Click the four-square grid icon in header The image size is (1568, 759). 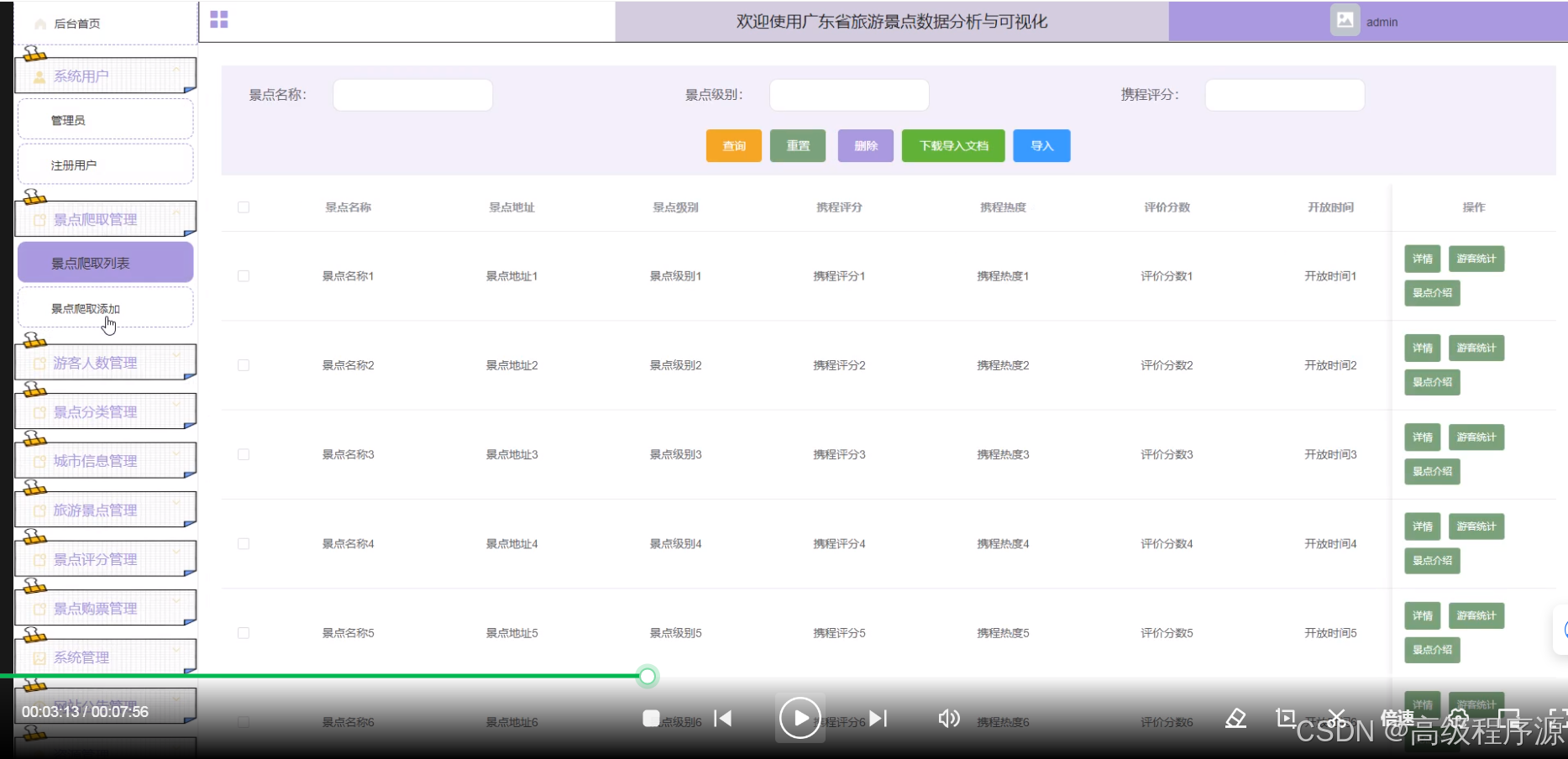pos(219,19)
